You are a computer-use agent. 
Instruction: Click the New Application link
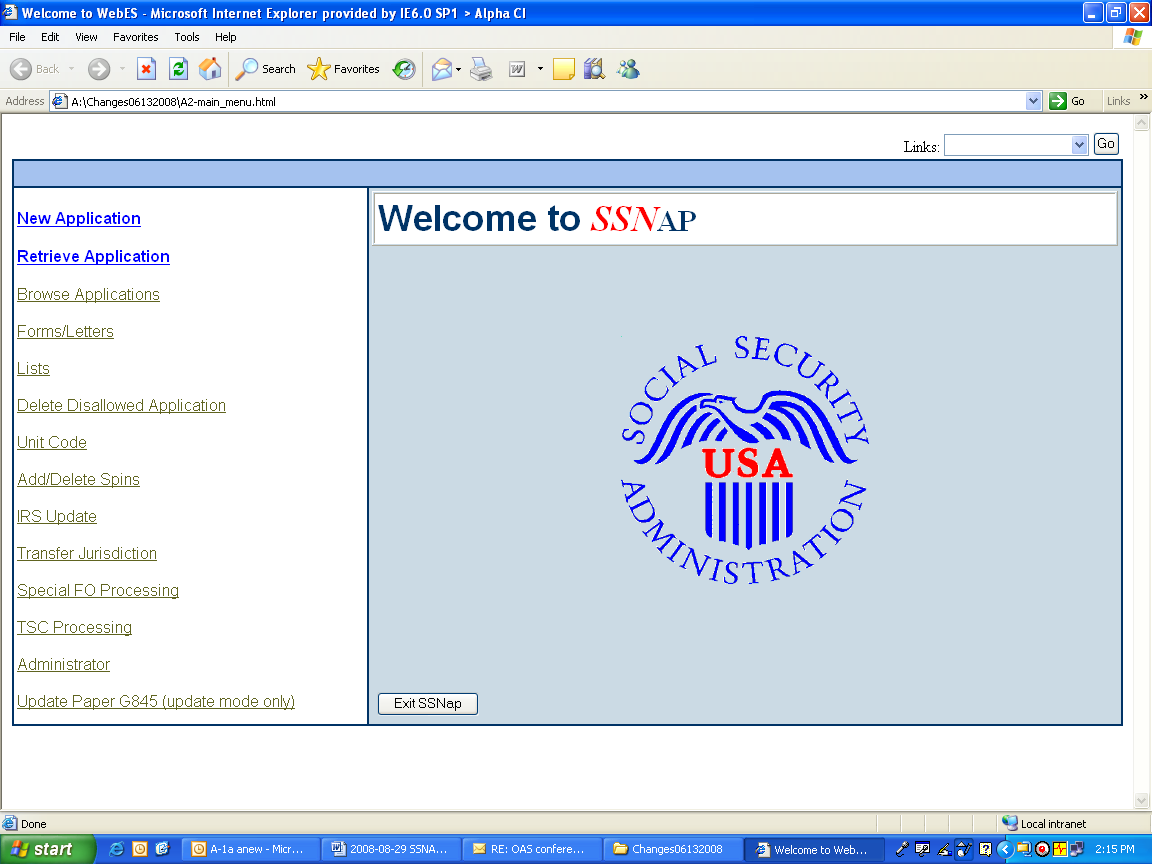pos(79,218)
